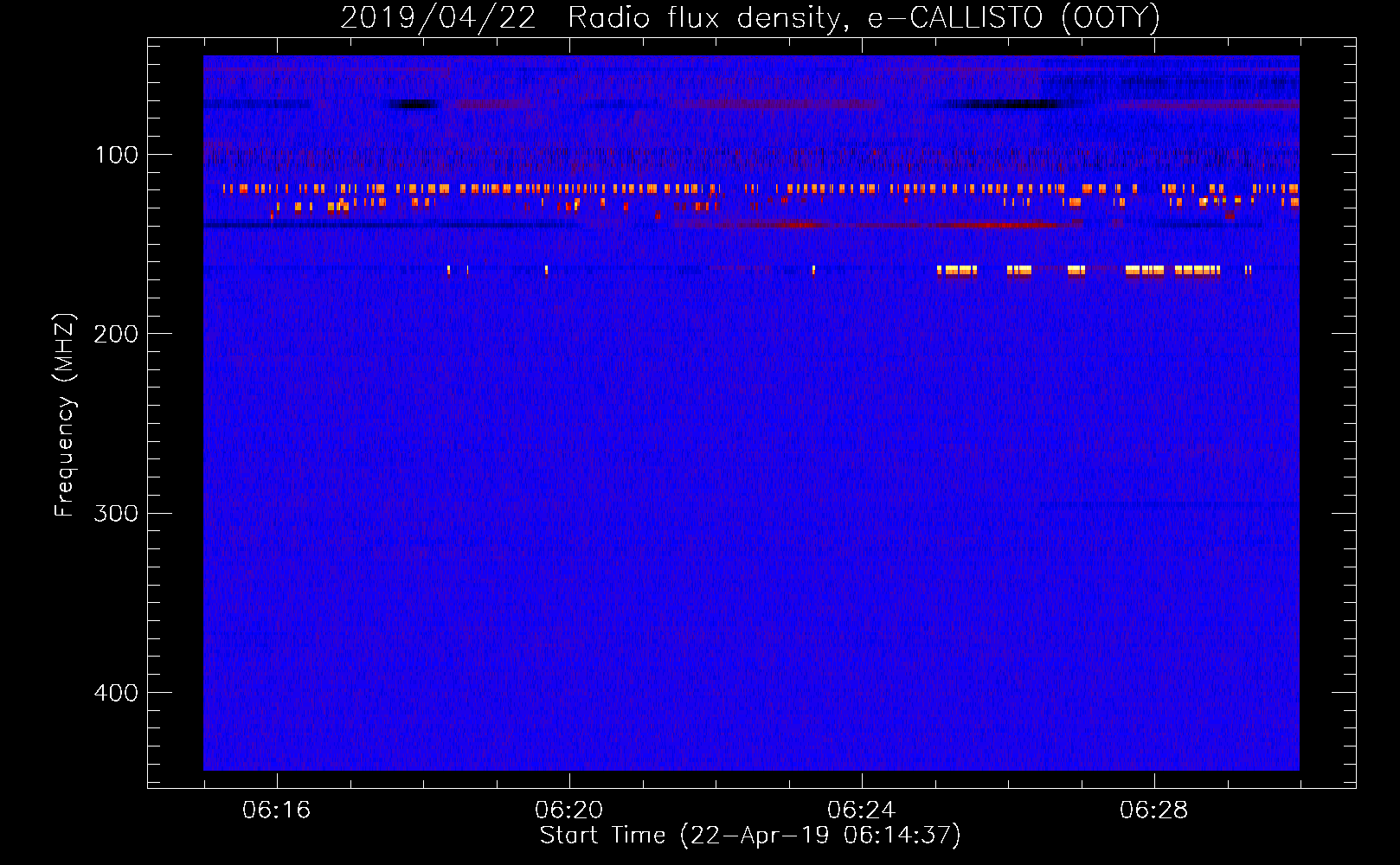Click the 06:28 time tick label

[x=1153, y=810]
